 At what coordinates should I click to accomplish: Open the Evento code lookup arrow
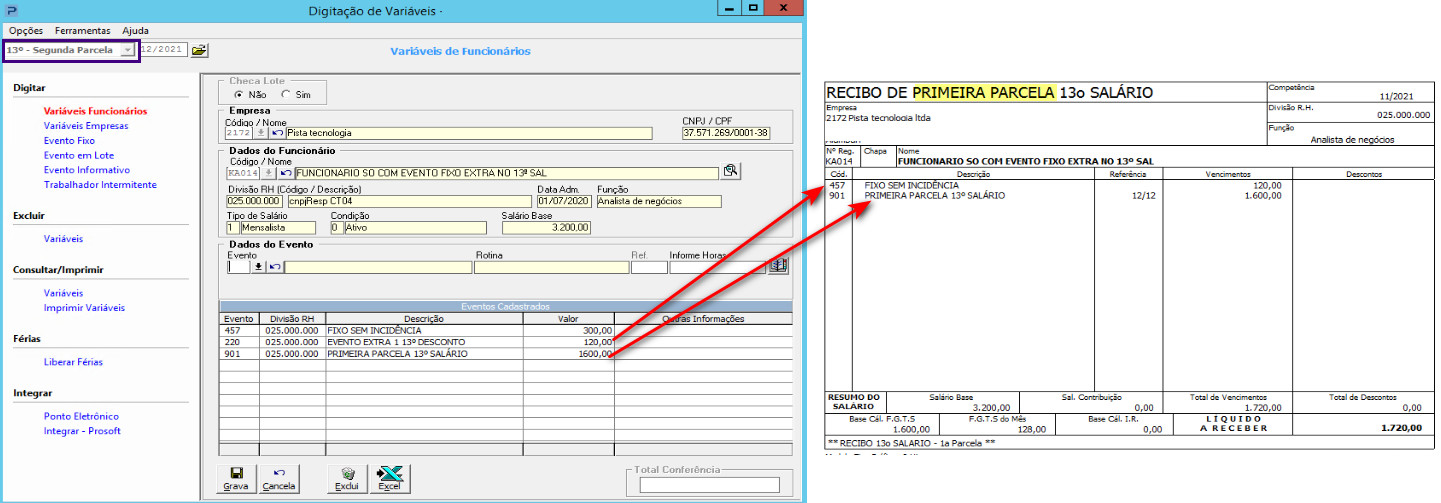pos(259,267)
